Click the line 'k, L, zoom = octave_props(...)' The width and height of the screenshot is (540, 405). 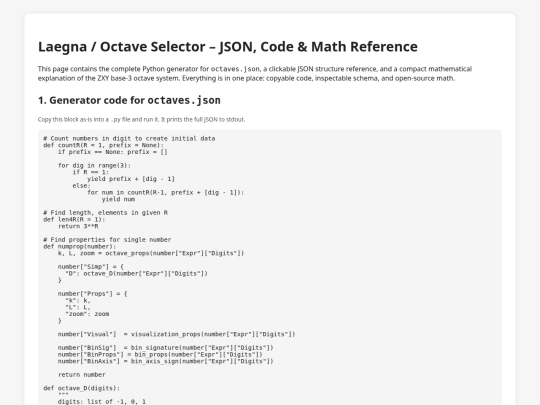(x=151, y=253)
